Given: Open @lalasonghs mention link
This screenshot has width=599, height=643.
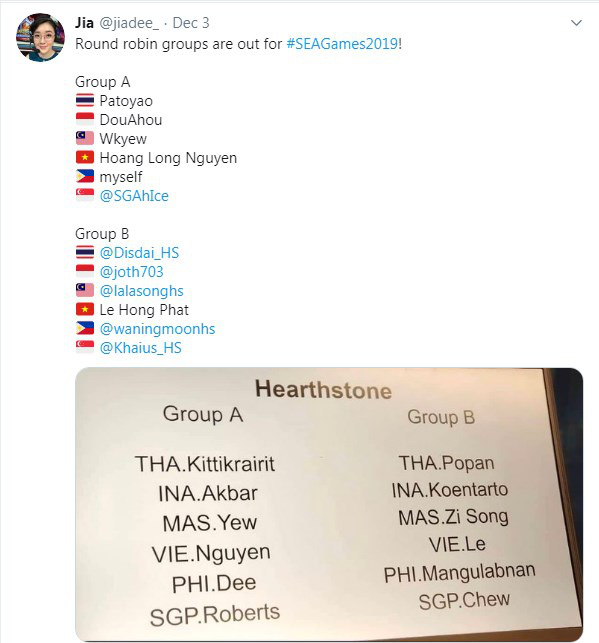Looking at the screenshot, I should 141,291.
